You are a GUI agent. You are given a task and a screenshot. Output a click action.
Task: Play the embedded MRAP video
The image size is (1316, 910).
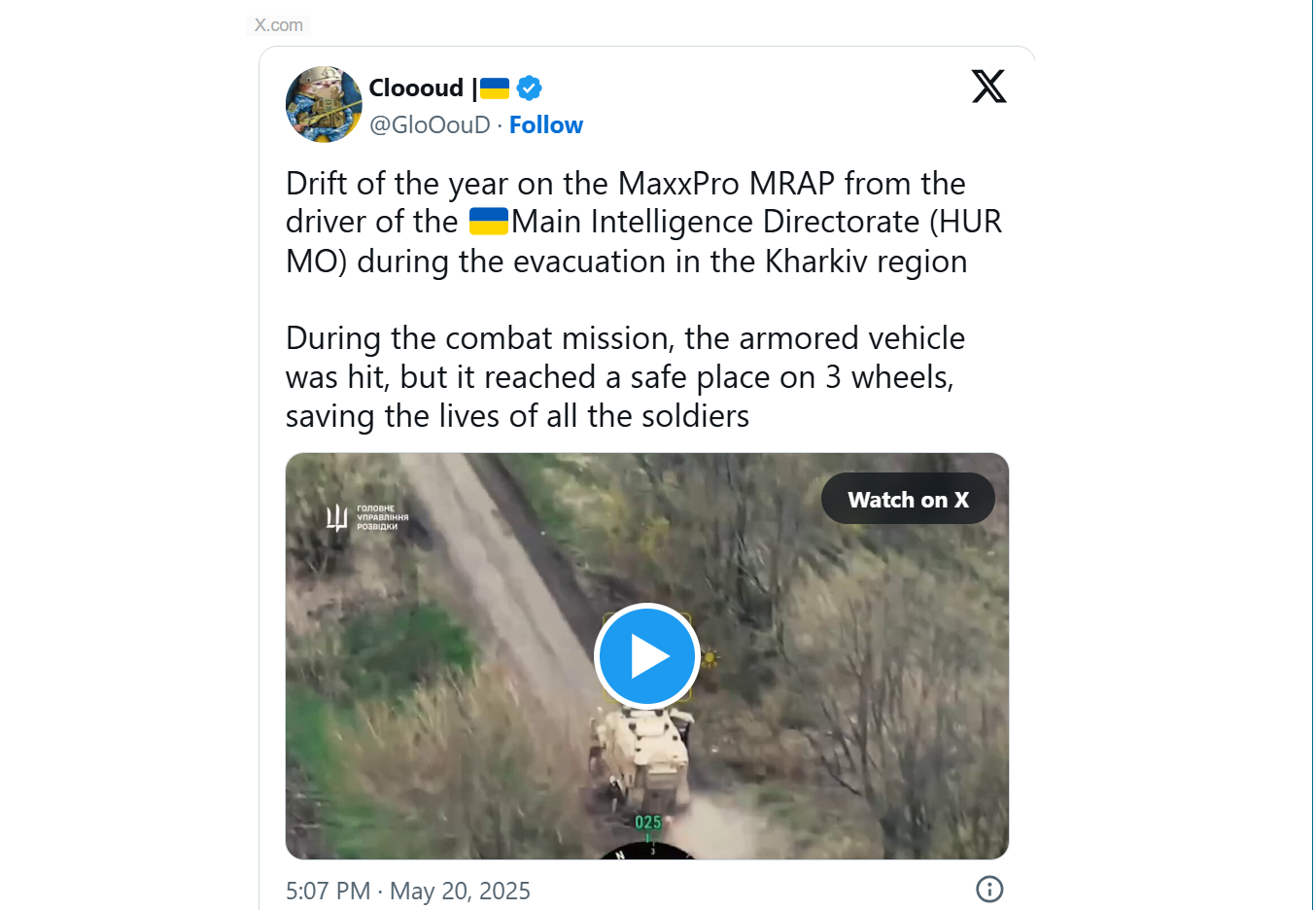coord(647,656)
